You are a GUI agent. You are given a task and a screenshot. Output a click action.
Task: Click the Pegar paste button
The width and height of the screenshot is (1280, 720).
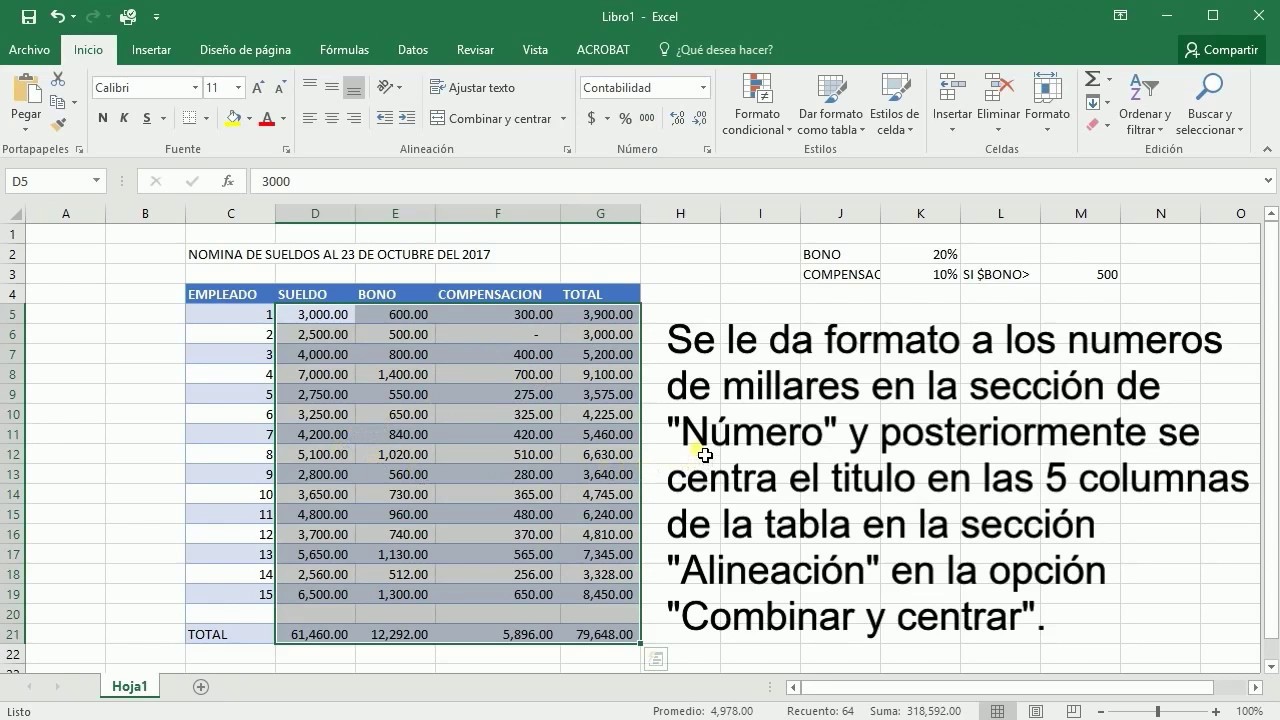coord(26,103)
